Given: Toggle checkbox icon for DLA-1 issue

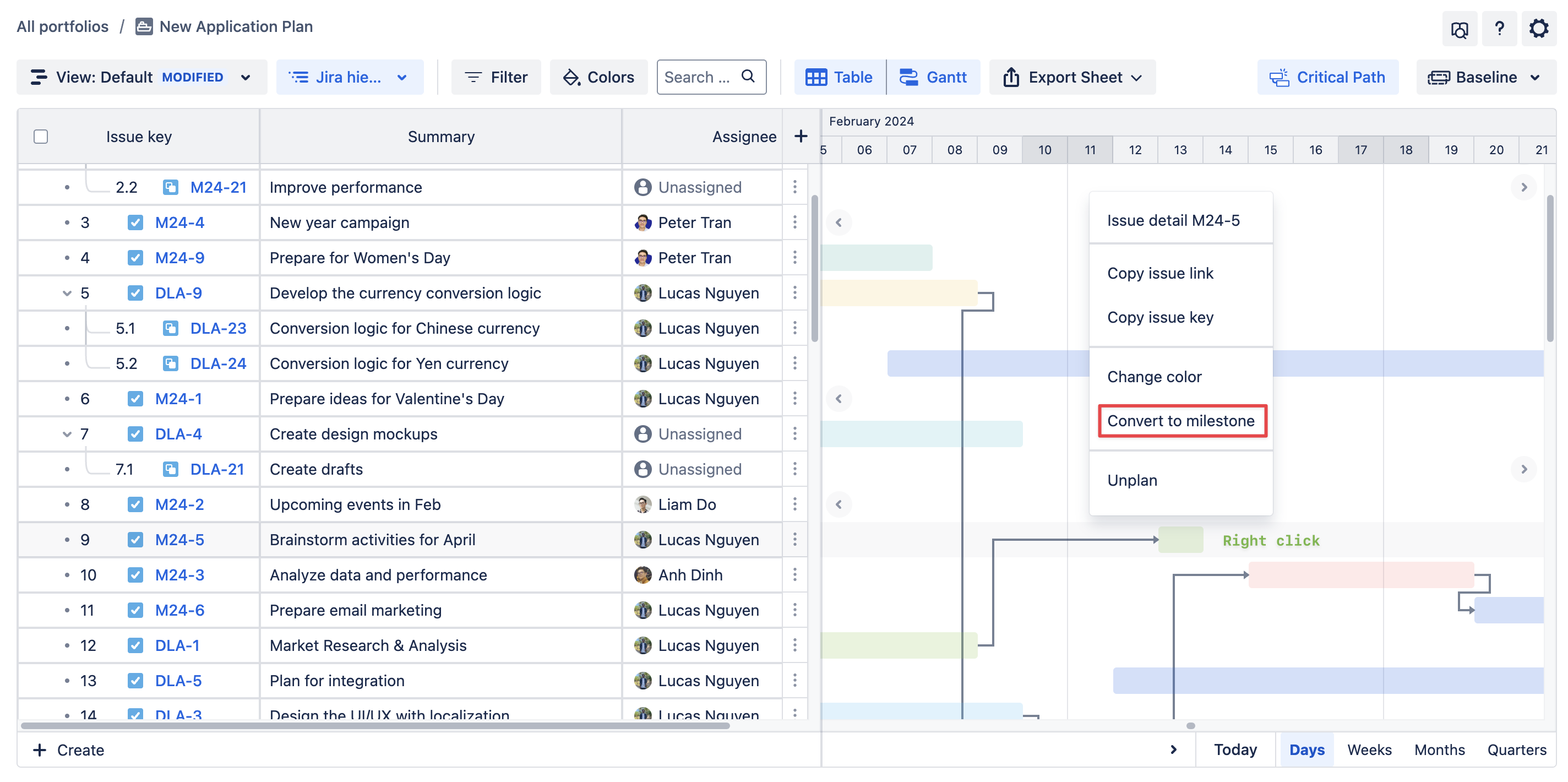Looking at the screenshot, I should click(x=135, y=645).
